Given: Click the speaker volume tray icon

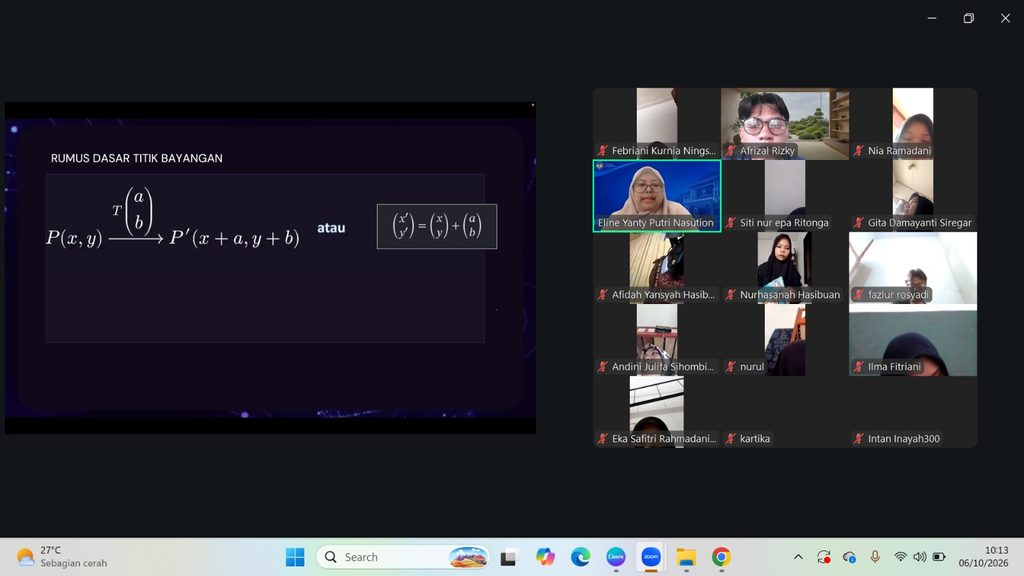Looking at the screenshot, I should pos(920,557).
